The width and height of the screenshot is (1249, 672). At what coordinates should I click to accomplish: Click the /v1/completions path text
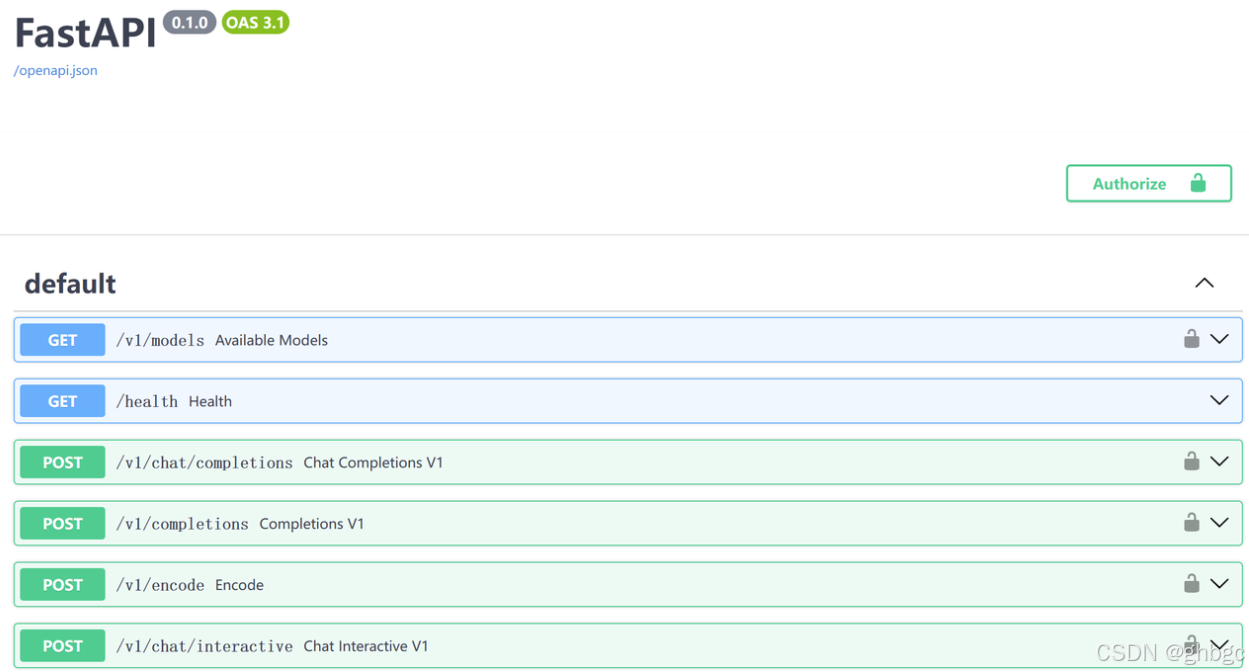point(182,523)
